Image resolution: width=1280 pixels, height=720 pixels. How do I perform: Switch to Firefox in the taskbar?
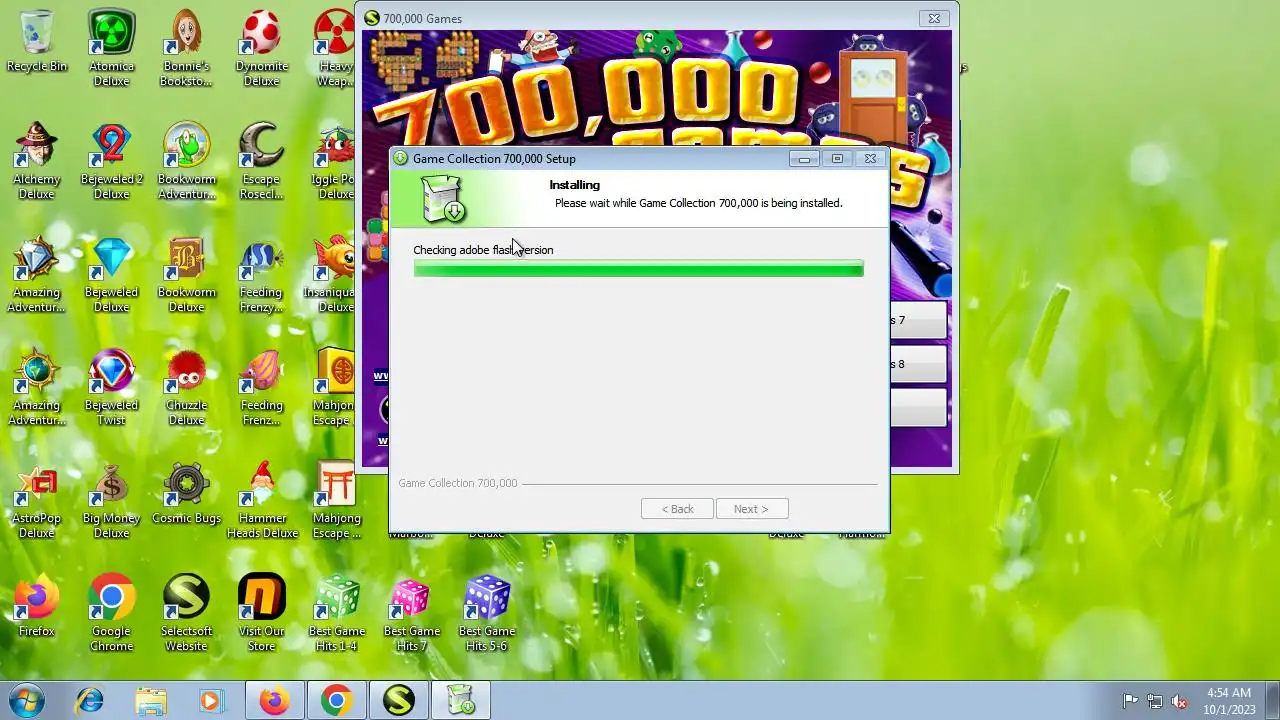(x=274, y=701)
